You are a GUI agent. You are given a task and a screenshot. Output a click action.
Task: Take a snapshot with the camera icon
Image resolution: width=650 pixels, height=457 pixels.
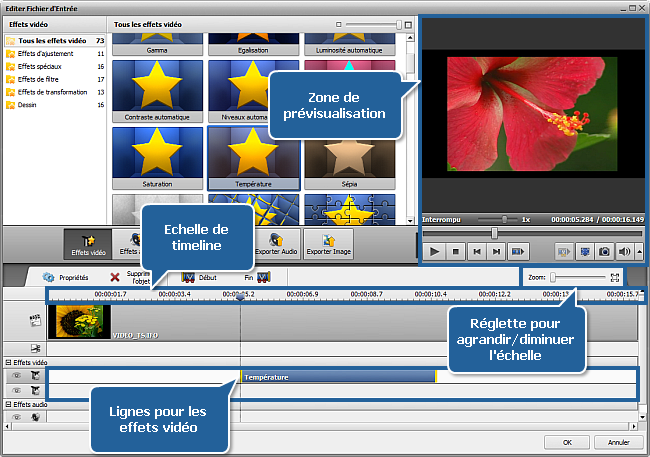coord(604,252)
